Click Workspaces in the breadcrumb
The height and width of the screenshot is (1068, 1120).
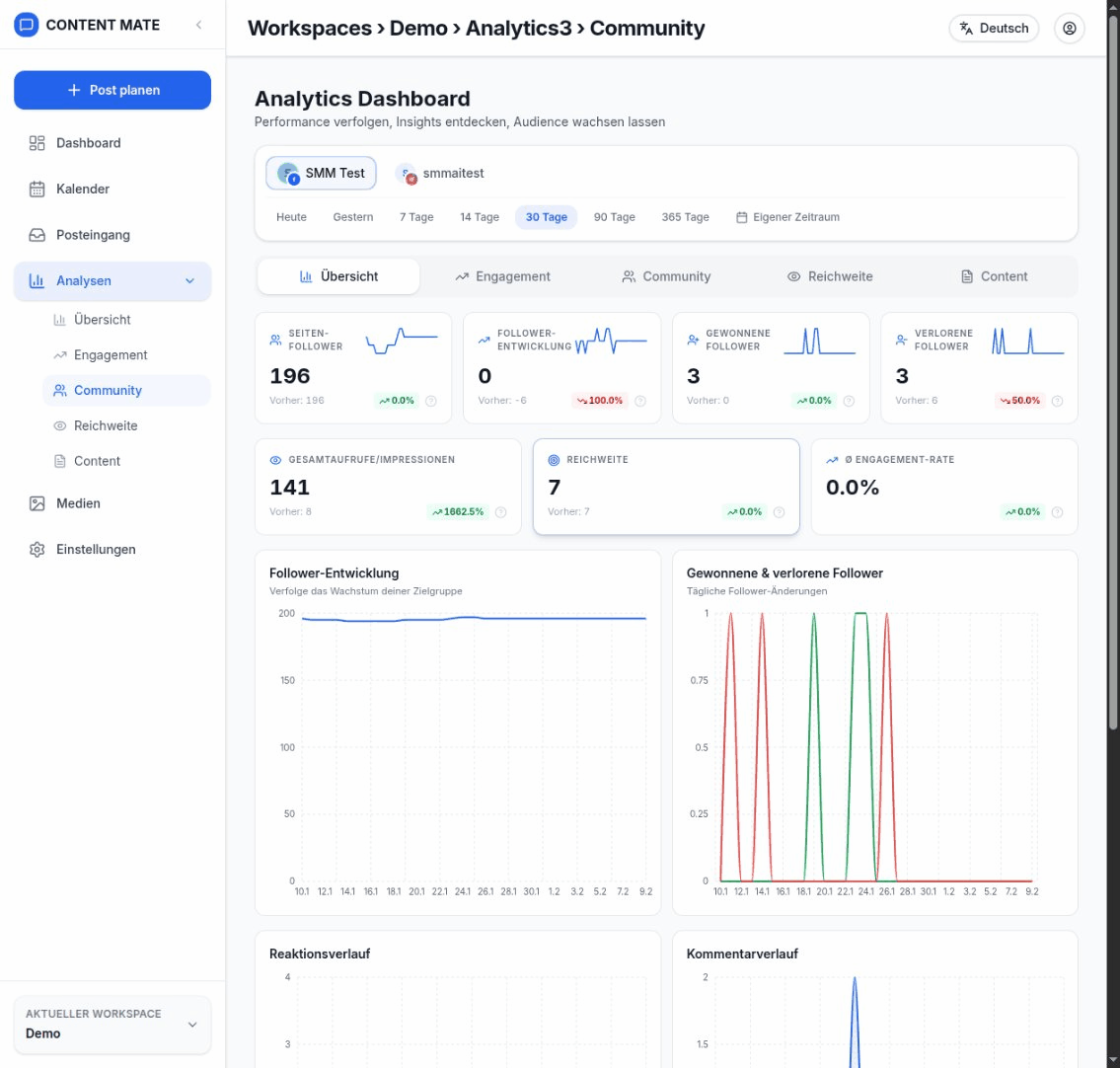click(x=309, y=28)
